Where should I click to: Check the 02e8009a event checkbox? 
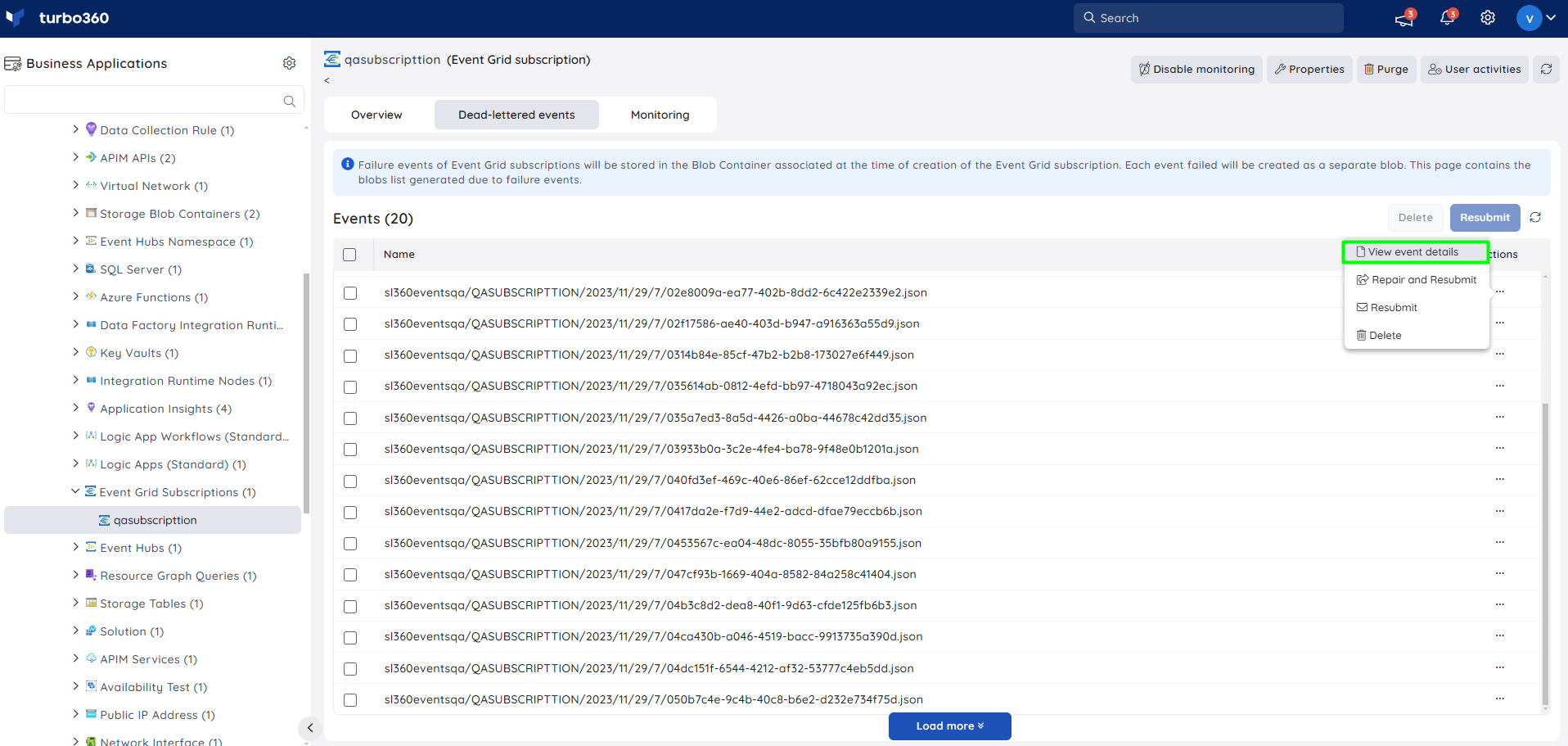point(350,293)
